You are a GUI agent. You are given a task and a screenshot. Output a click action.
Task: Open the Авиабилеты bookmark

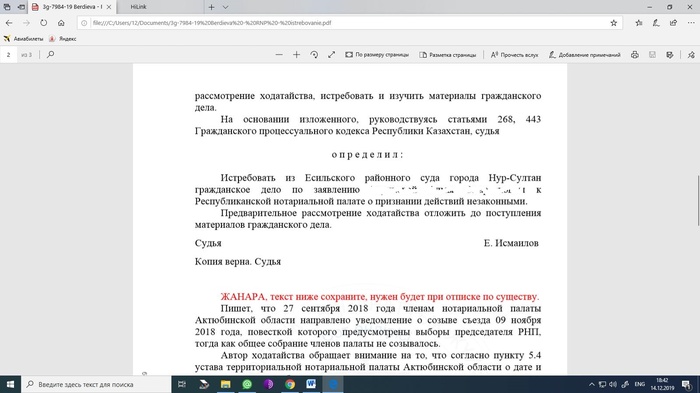click(23, 39)
